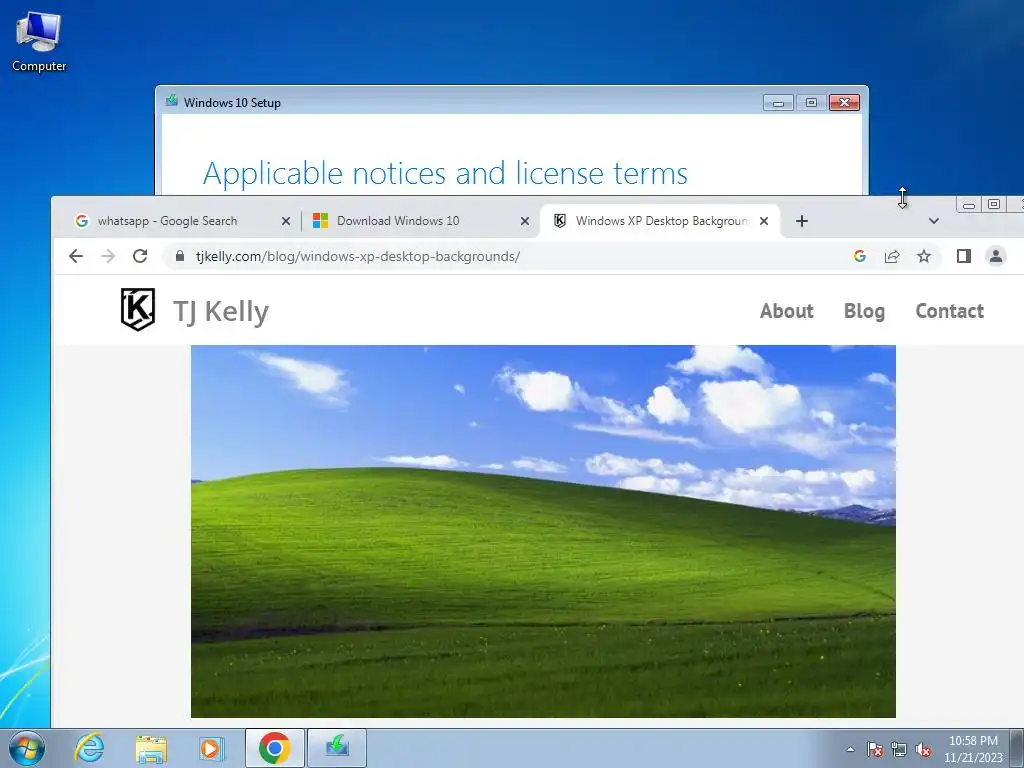The width and height of the screenshot is (1024, 768).
Task: Share this page via share icon
Action: (x=892, y=256)
